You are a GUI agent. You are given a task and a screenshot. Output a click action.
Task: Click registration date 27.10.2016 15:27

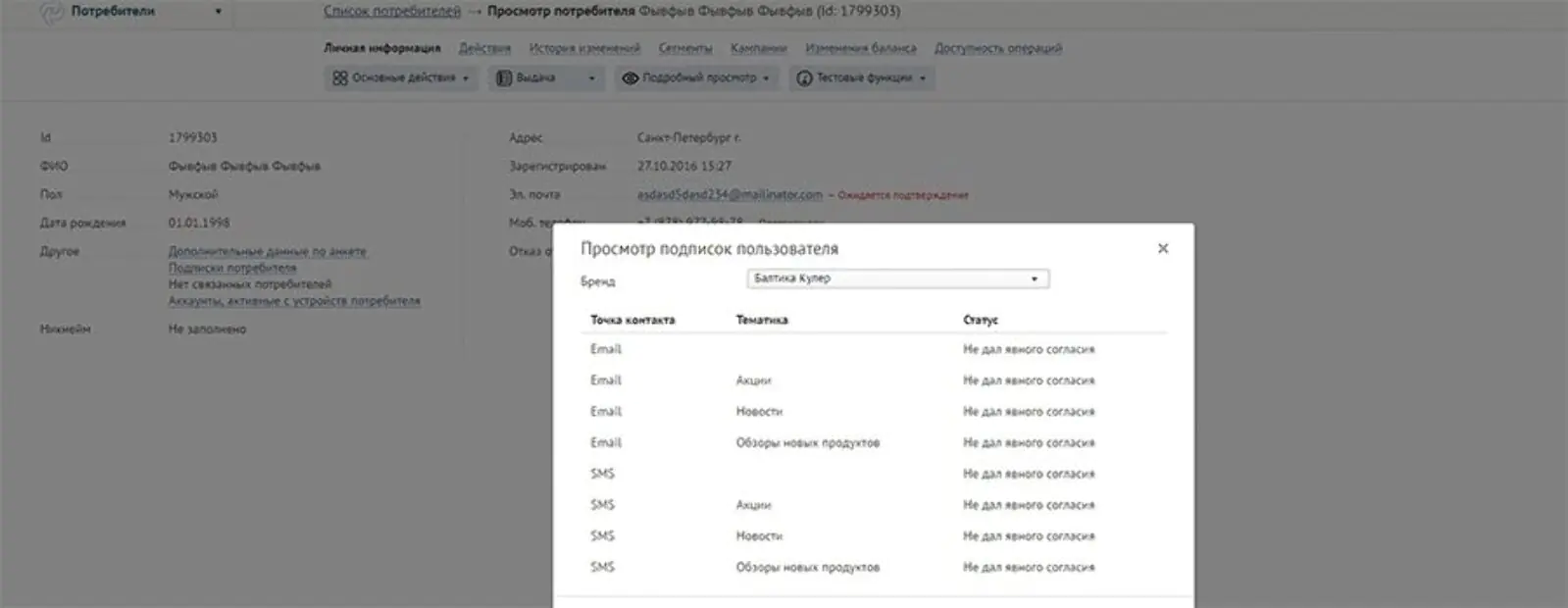684,166
